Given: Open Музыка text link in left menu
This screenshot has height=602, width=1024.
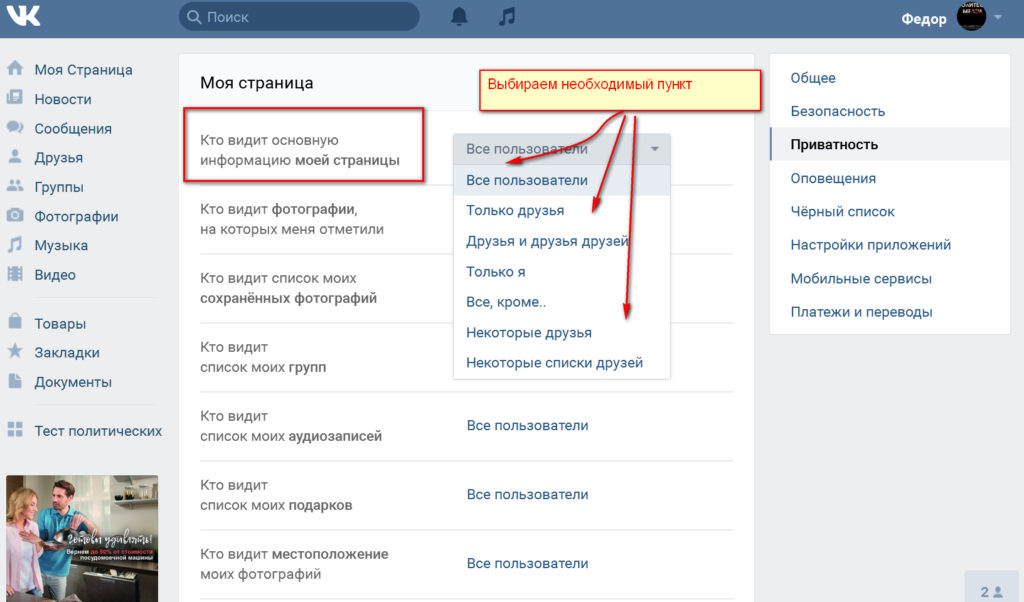Looking at the screenshot, I should click(x=61, y=246).
